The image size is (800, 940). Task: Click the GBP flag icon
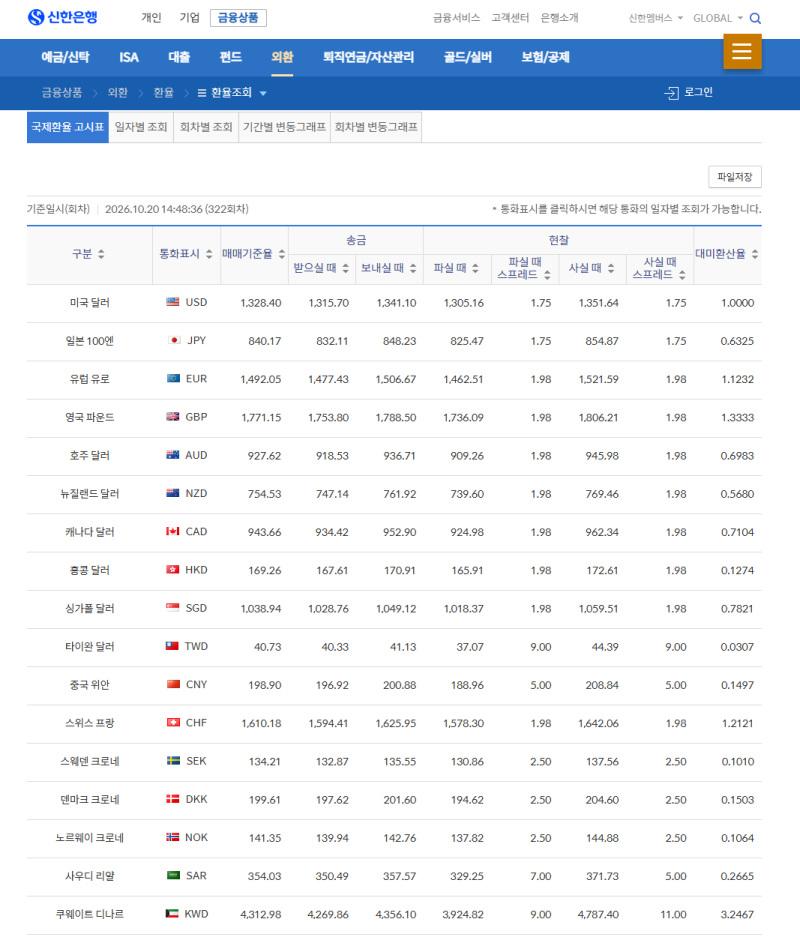point(173,417)
